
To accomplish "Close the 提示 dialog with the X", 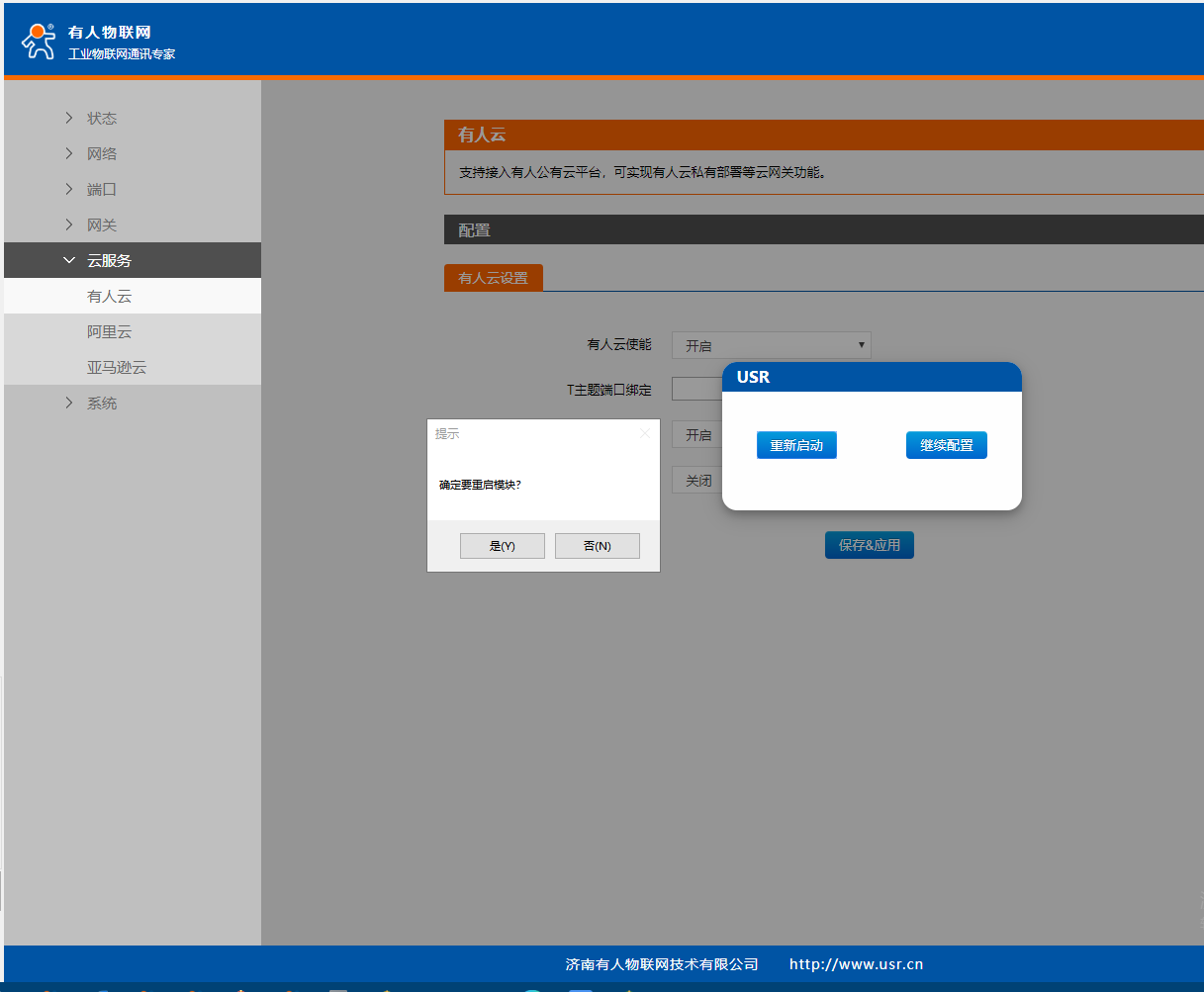I will (x=645, y=433).
